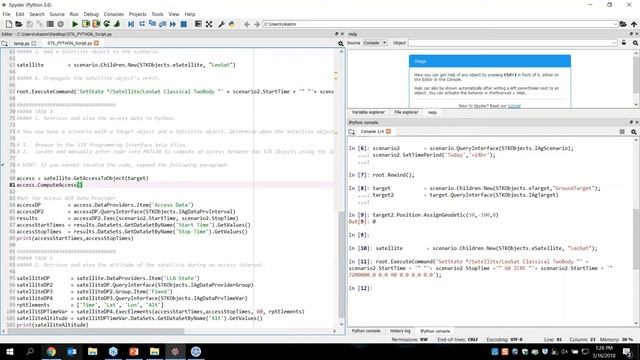Open the Windows Start menu
The height and width of the screenshot is (360, 640).
(10, 351)
